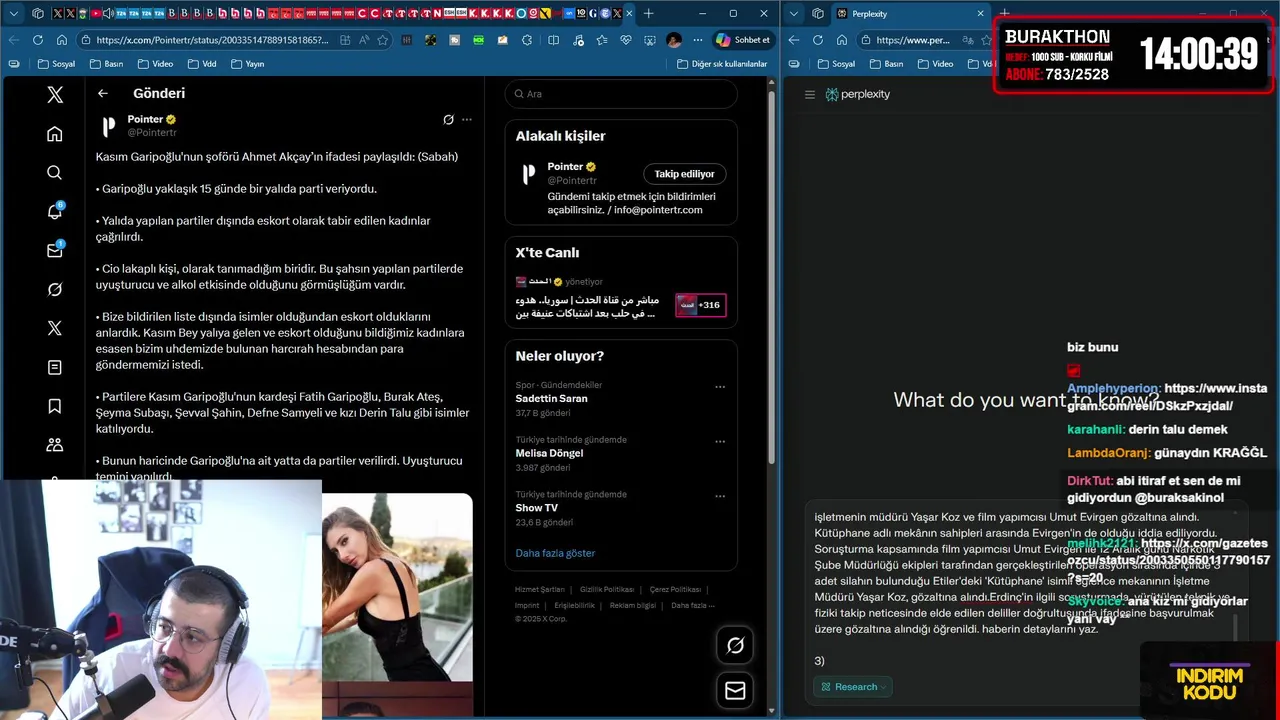Toggle favorite star for X page
Screen dimensions: 1280x720
coord(383,40)
